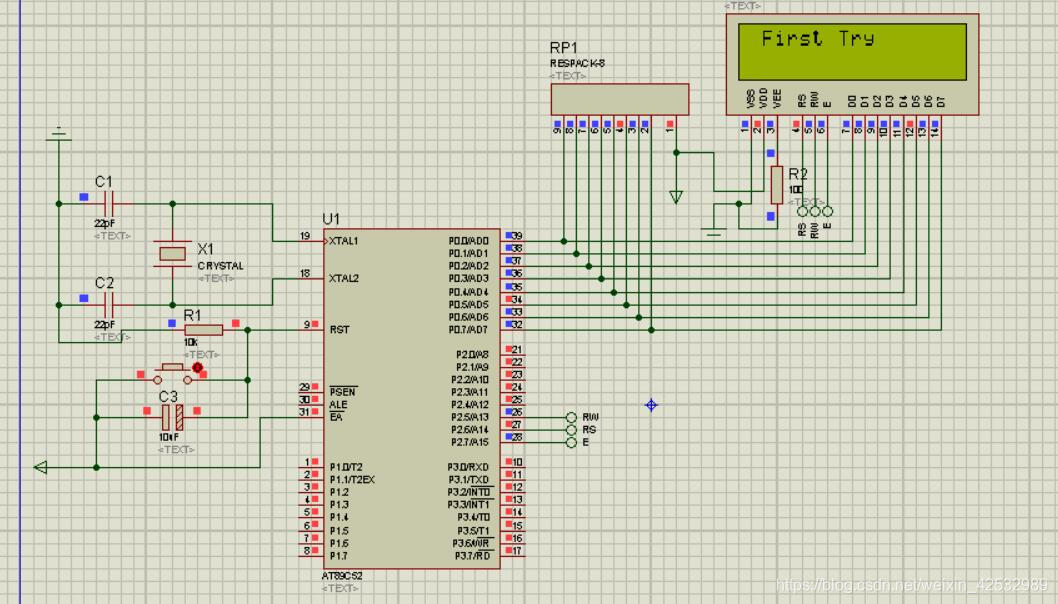Click the RW terminal on P2.5
Viewport: 1058px width, 604px height.
tap(571, 417)
